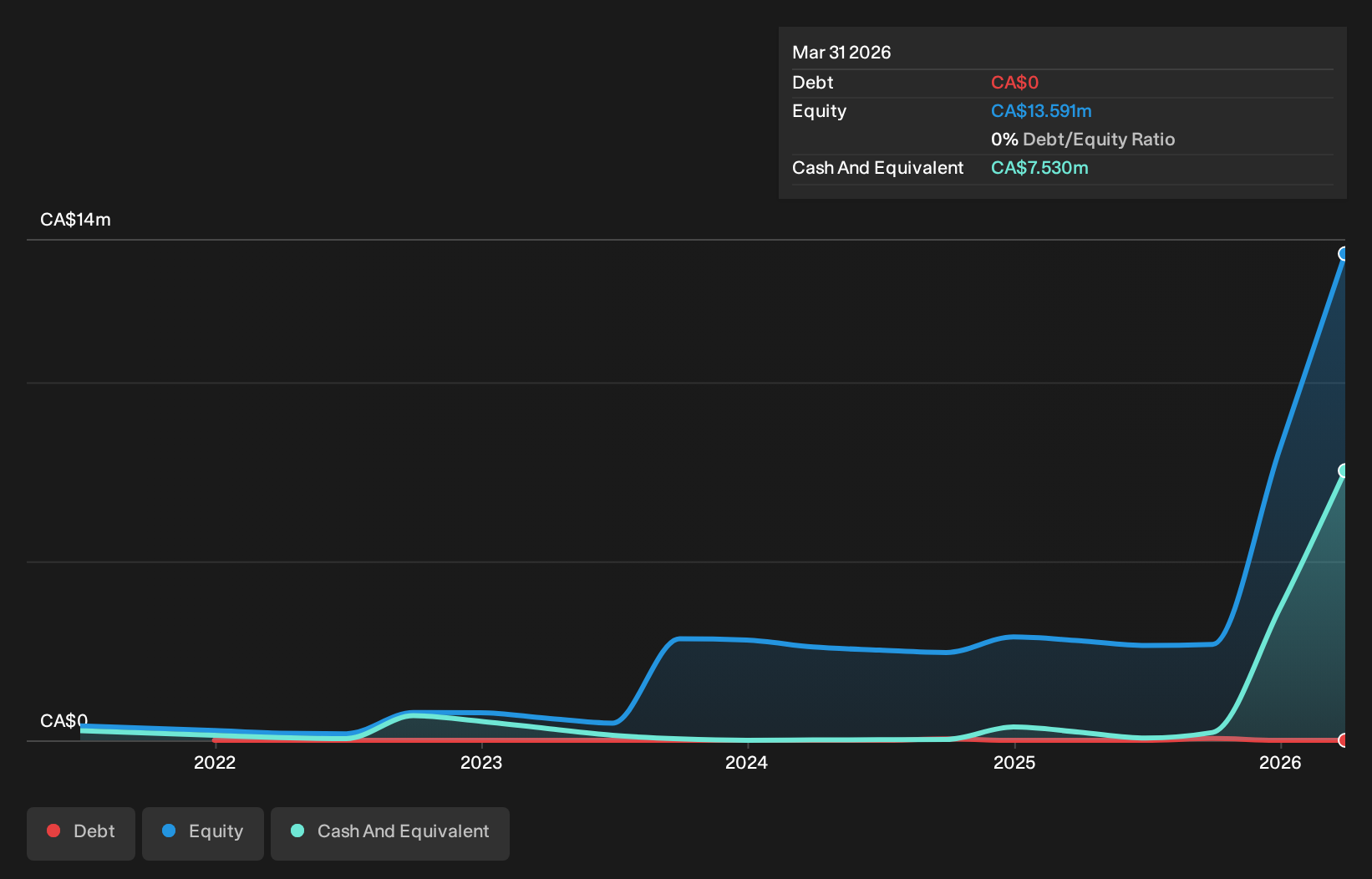This screenshot has width=1372, height=879.
Task: Click the red CA$0 debt value
Action: (x=1014, y=83)
